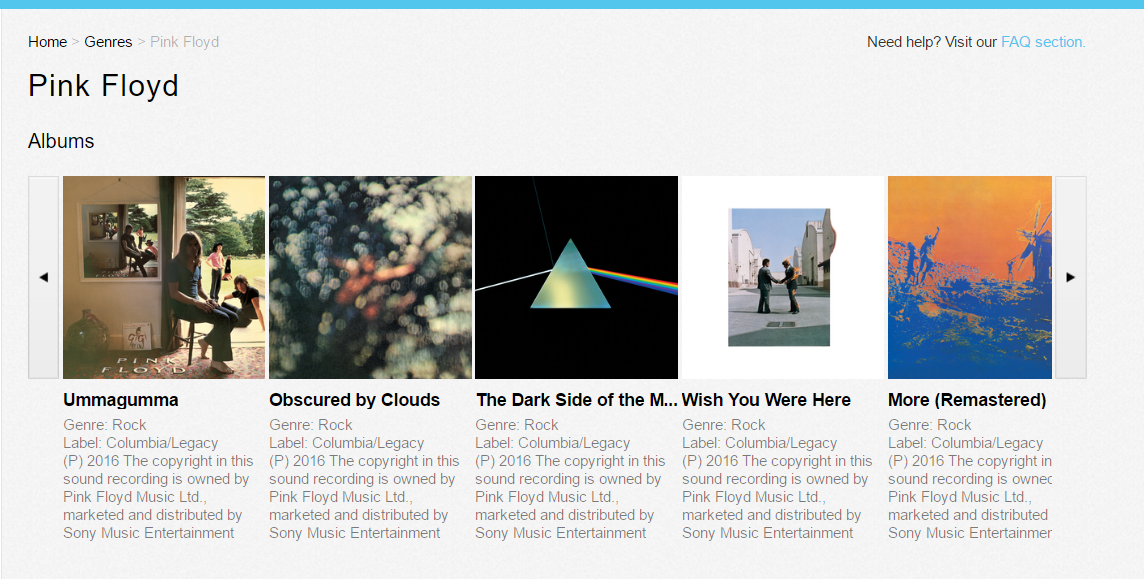The height and width of the screenshot is (579, 1144).
Task: Click the Pink Floyd breadcrumb item
Action: pos(185,42)
